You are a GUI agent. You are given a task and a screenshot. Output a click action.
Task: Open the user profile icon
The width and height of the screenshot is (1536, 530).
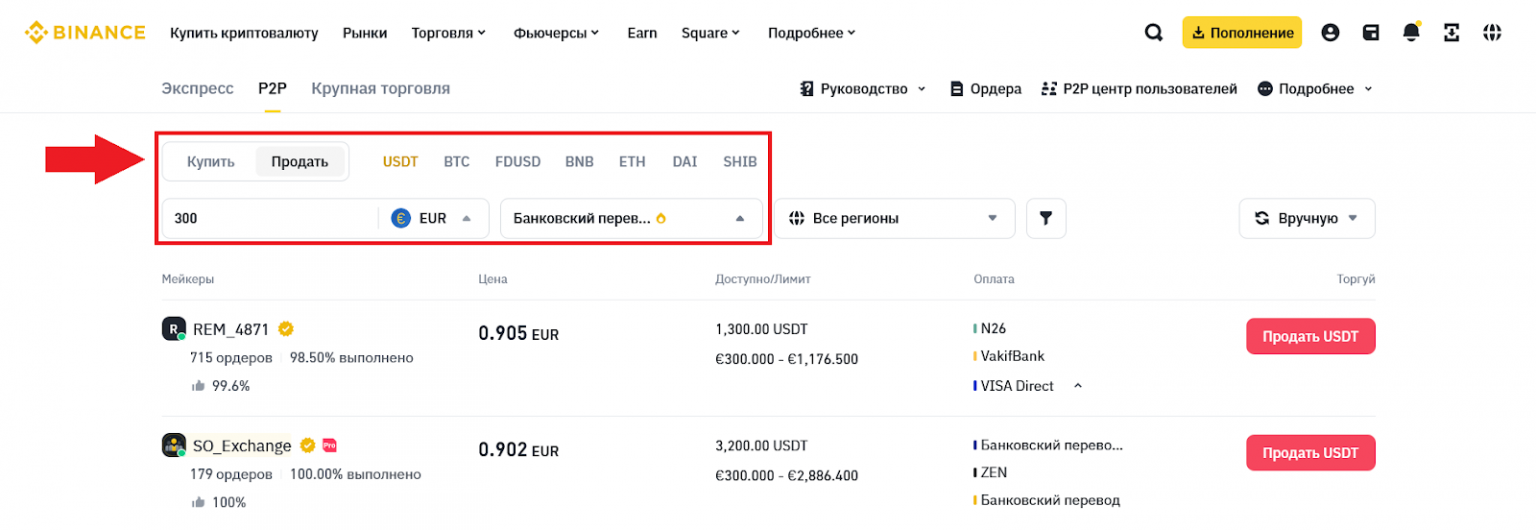pyautogui.click(x=1330, y=33)
